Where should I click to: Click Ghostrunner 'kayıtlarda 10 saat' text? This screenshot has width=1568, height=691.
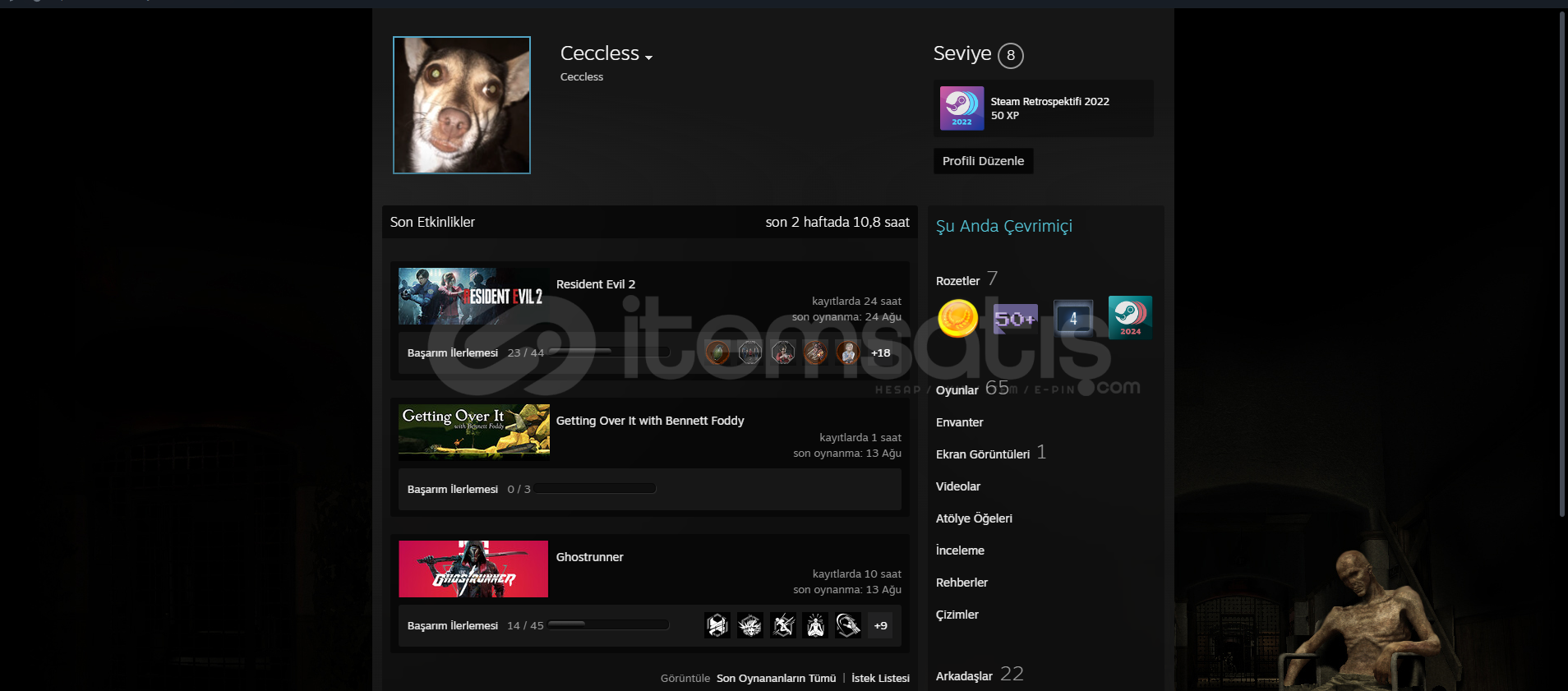point(856,574)
